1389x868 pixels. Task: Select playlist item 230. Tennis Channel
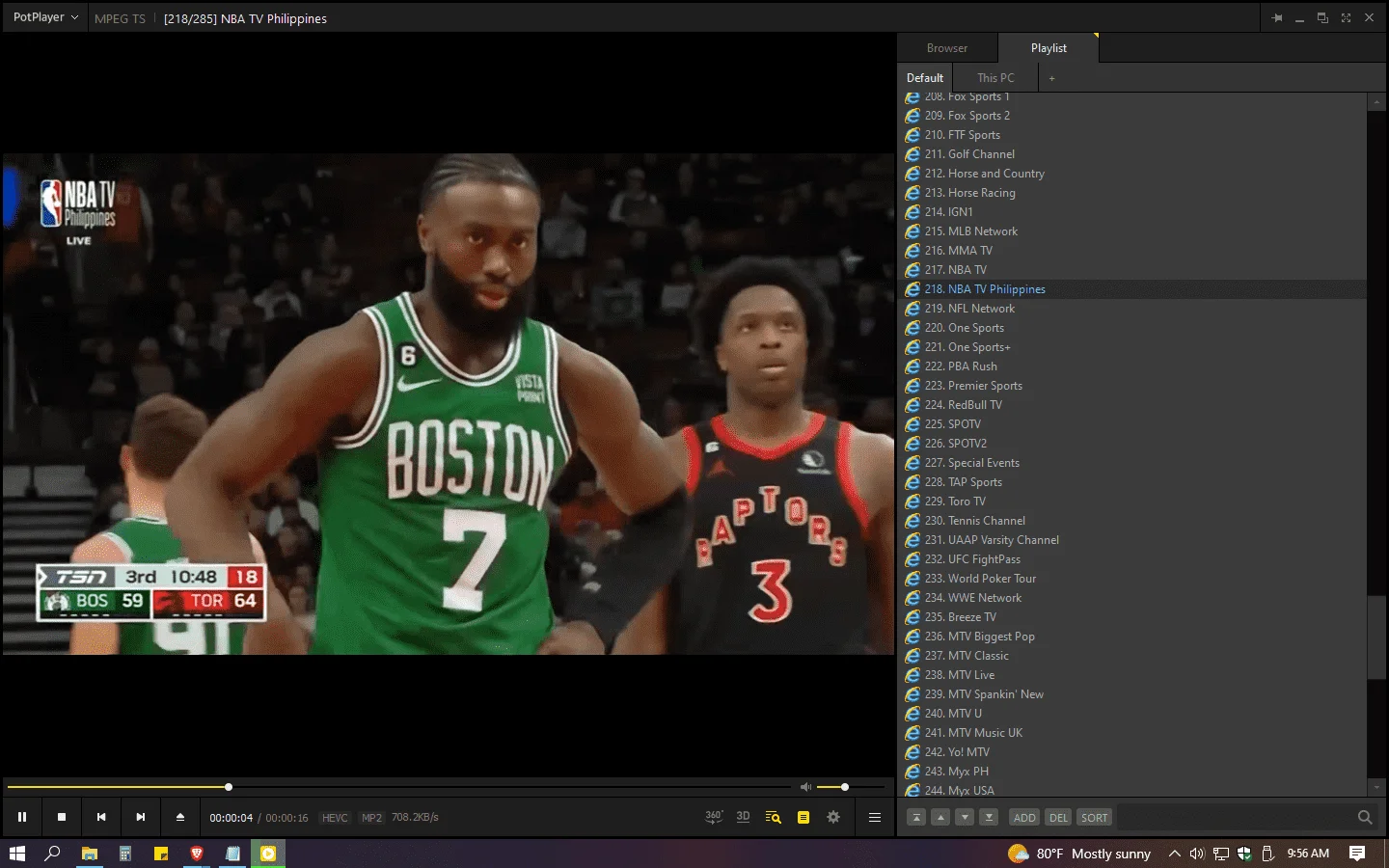(1133, 521)
